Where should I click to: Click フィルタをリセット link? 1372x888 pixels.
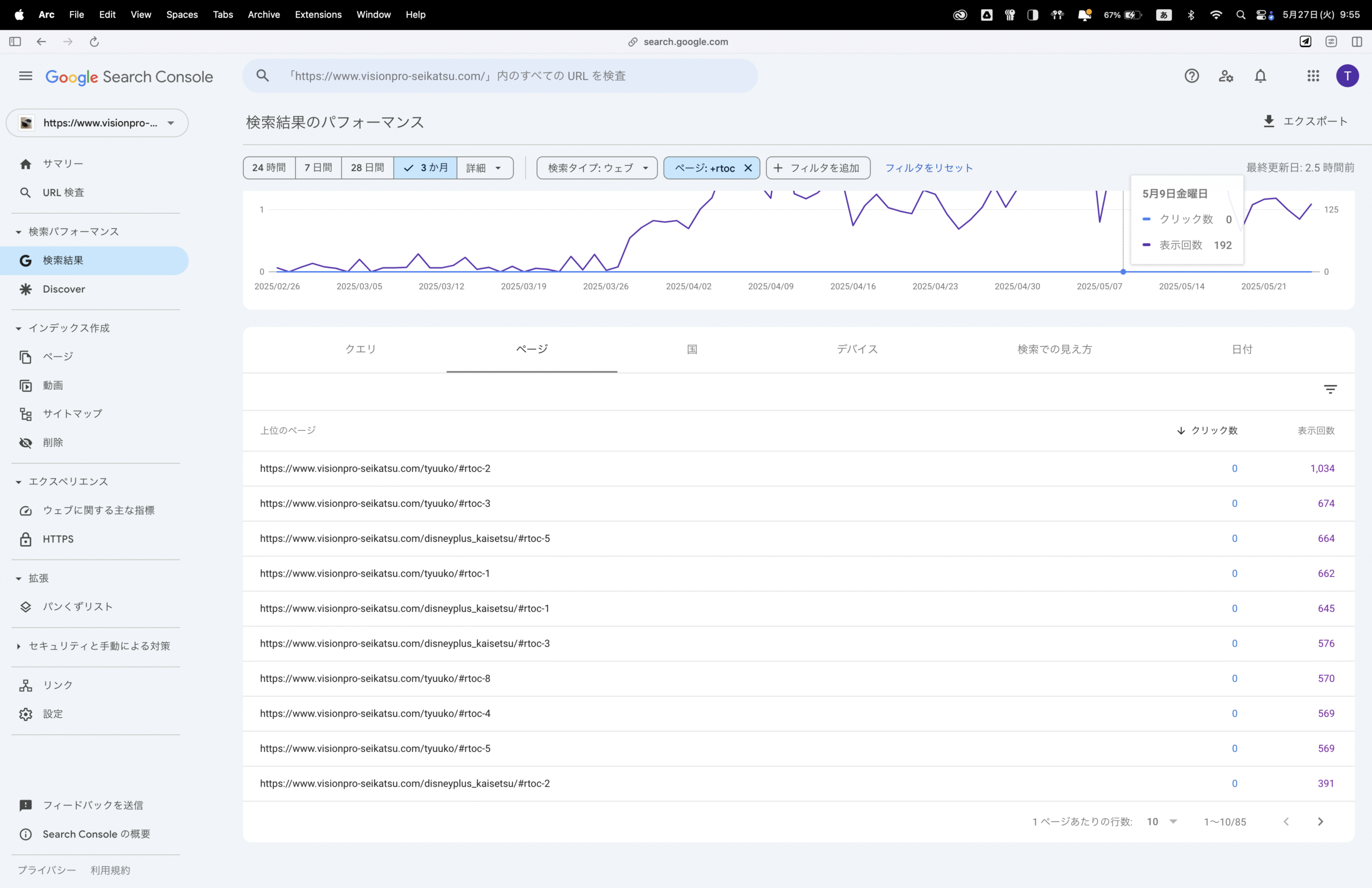click(929, 168)
